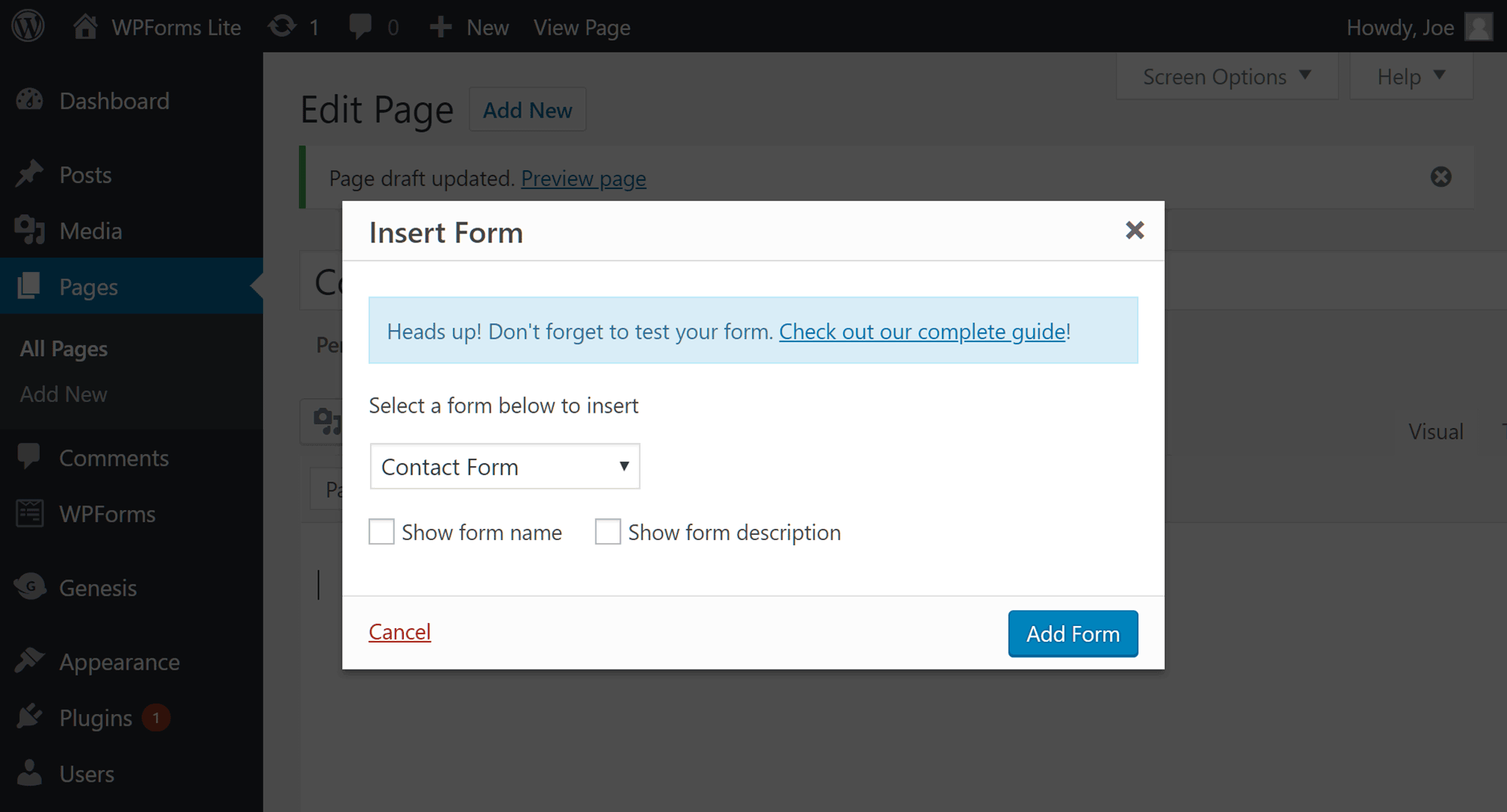Click Add New under Pages submenu
This screenshot has width=1507, height=812.
click(64, 394)
